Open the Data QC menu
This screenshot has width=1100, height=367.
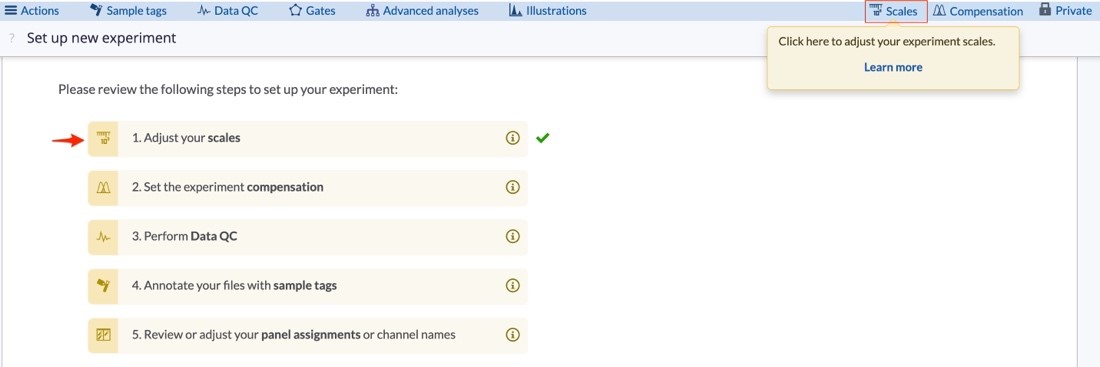[x=227, y=11]
